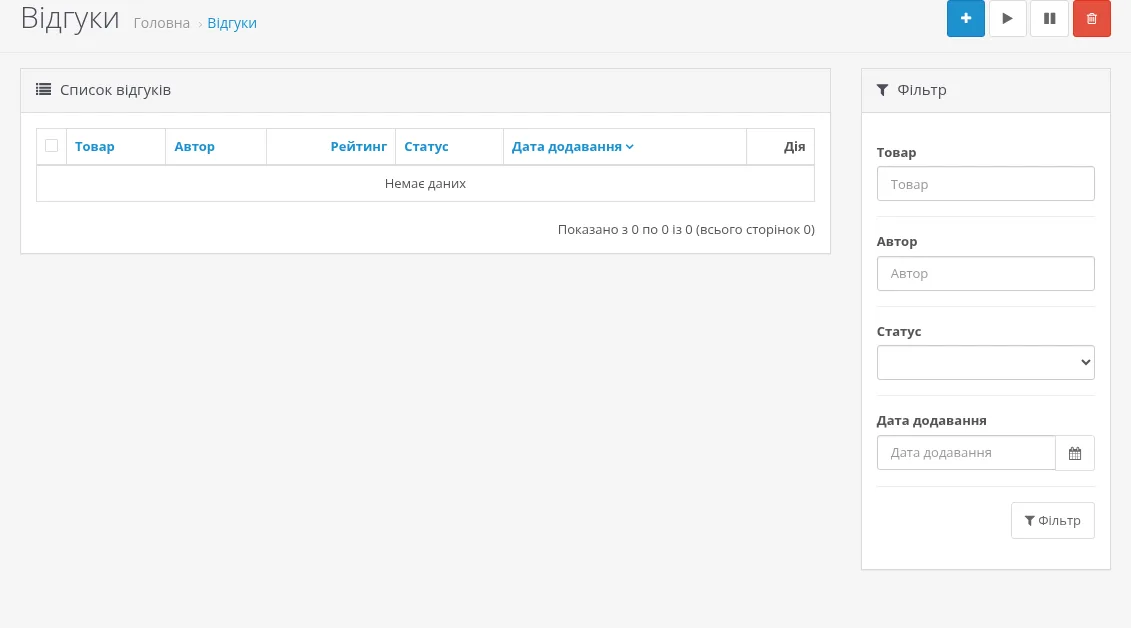Sort table by Автор column
The width and height of the screenshot is (1131, 628).
tap(194, 146)
